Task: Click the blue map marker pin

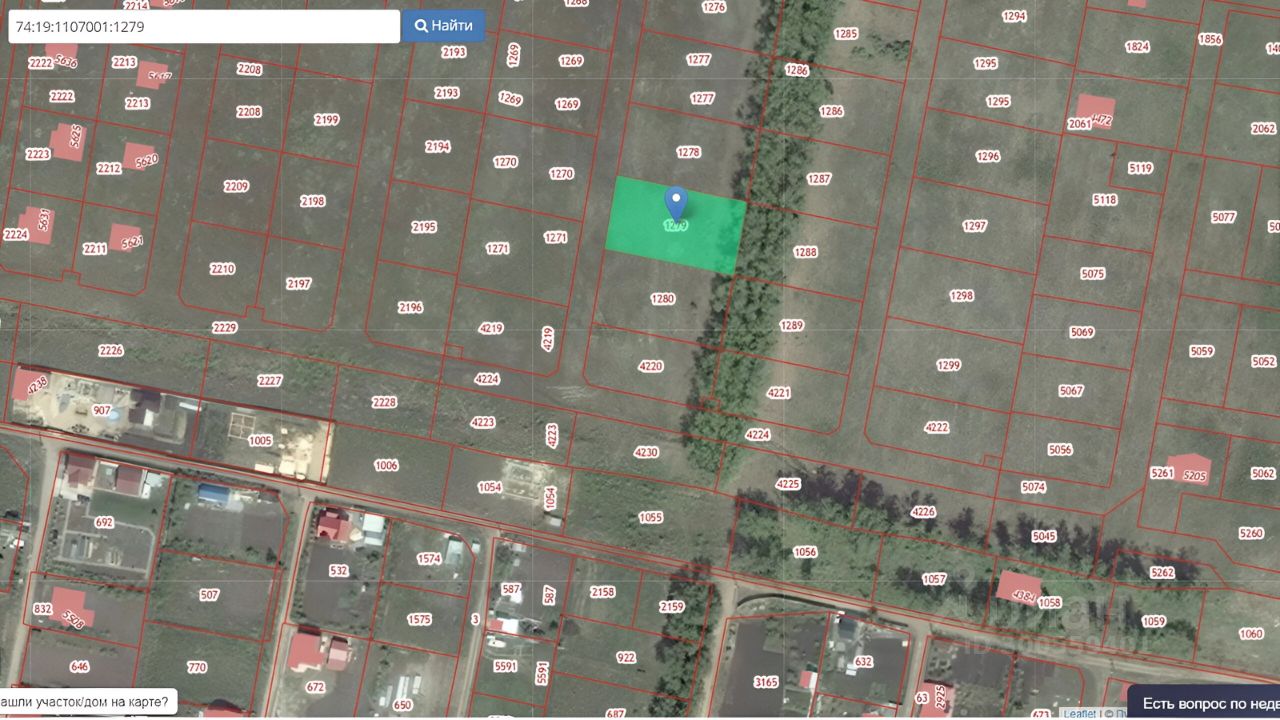Action: pos(677,204)
